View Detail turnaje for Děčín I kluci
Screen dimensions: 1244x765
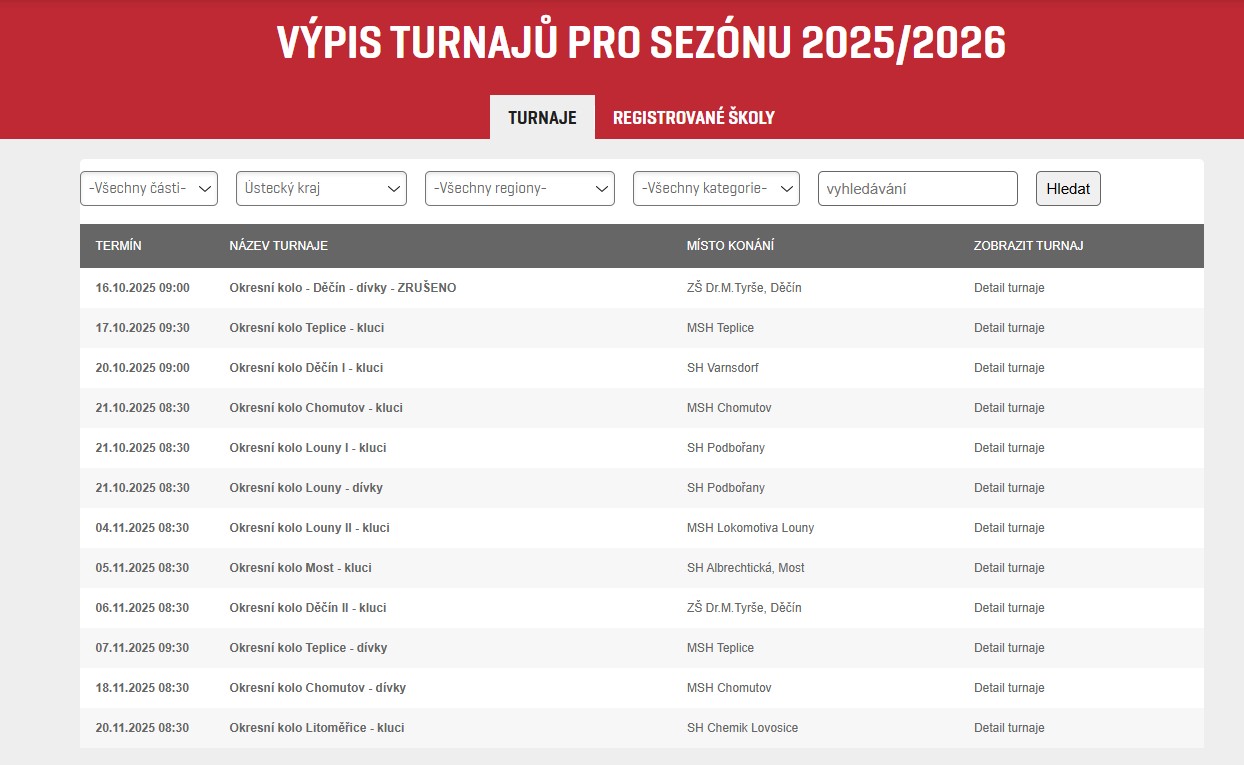click(1009, 368)
